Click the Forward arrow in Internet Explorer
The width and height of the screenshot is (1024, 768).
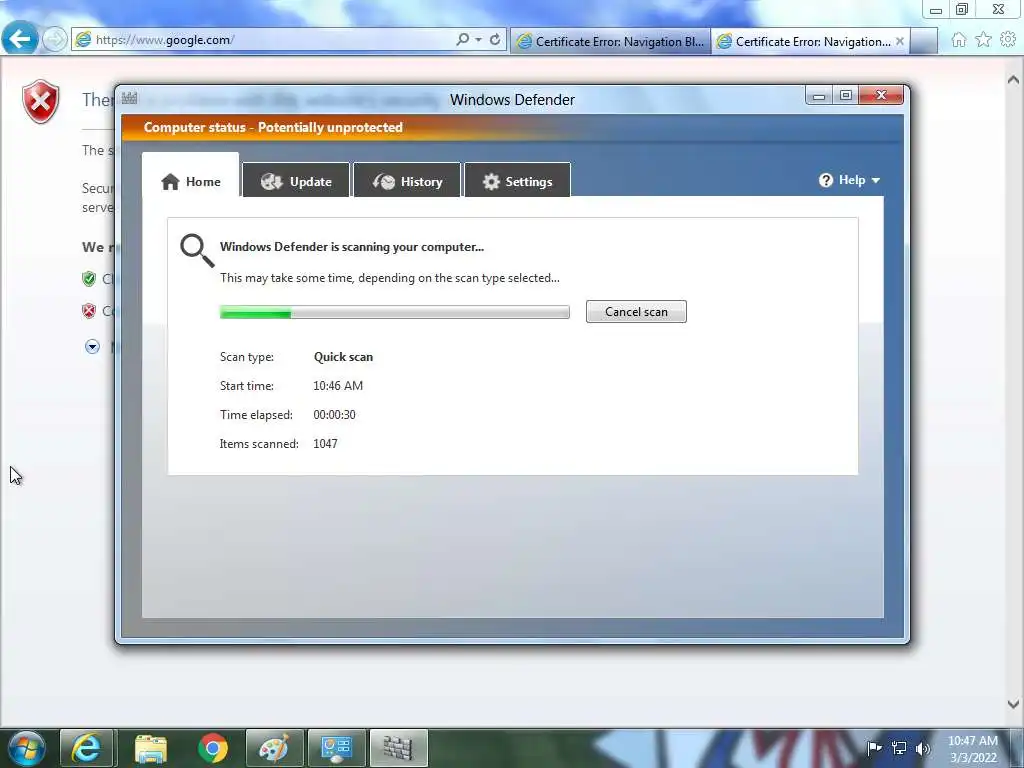click(x=55, y=39)
